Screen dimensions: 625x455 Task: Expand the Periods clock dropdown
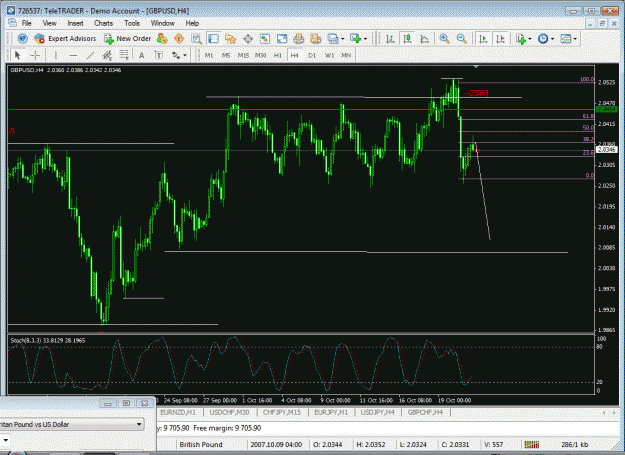tap(552, 39)
